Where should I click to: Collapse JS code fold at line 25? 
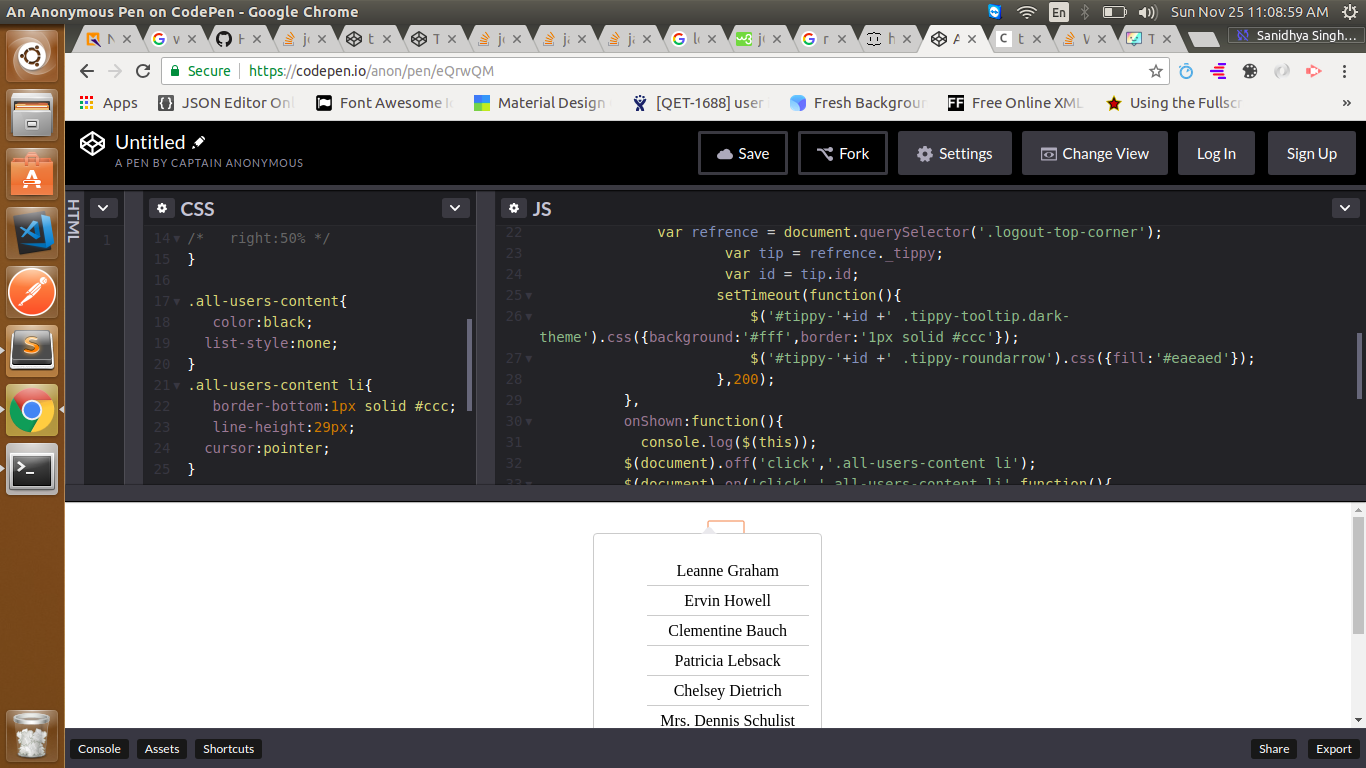click(529, 296)
